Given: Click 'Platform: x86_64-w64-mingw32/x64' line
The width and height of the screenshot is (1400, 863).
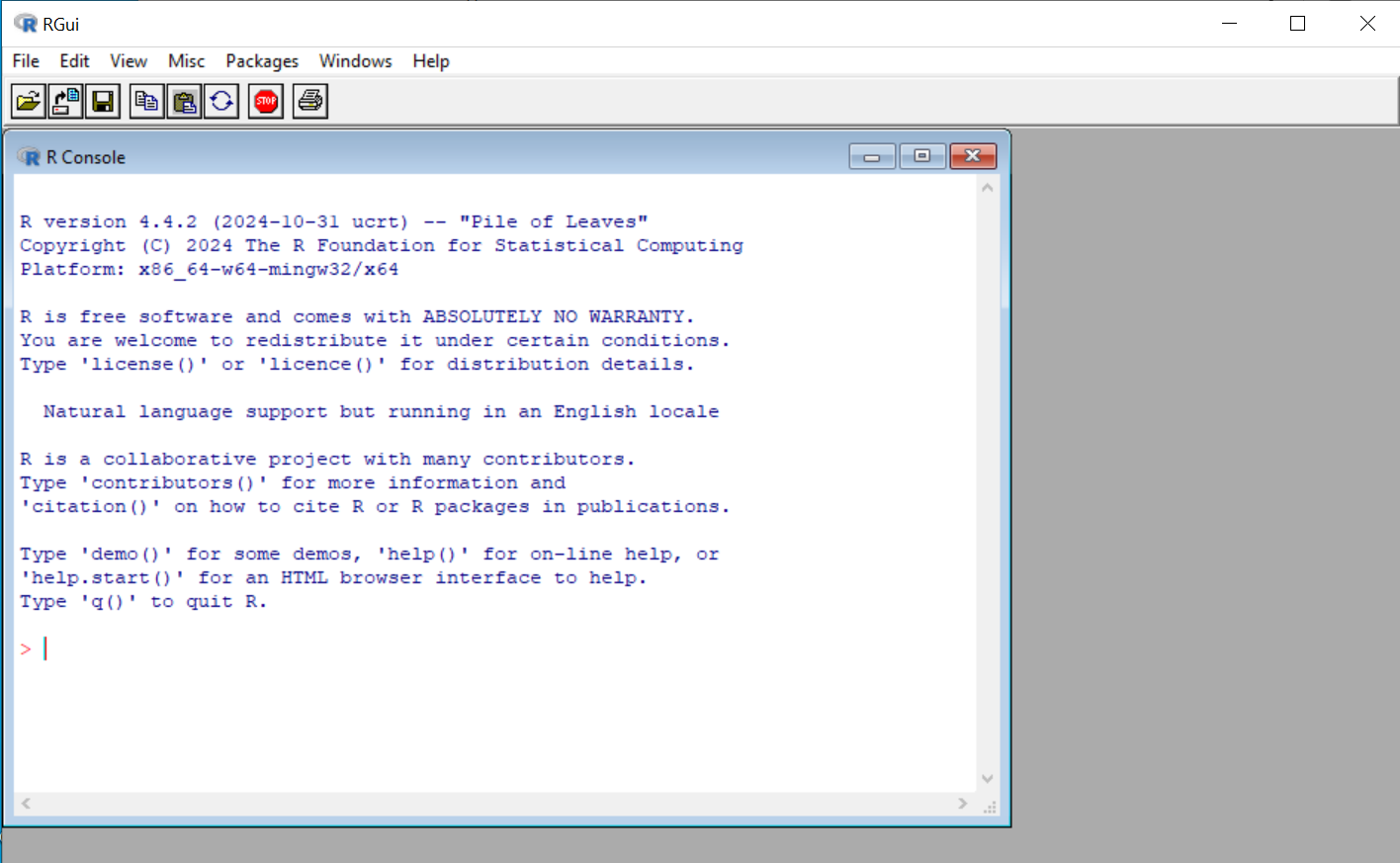Looking at the screenshot, I should pyautogui.click(x=210, y=269).
